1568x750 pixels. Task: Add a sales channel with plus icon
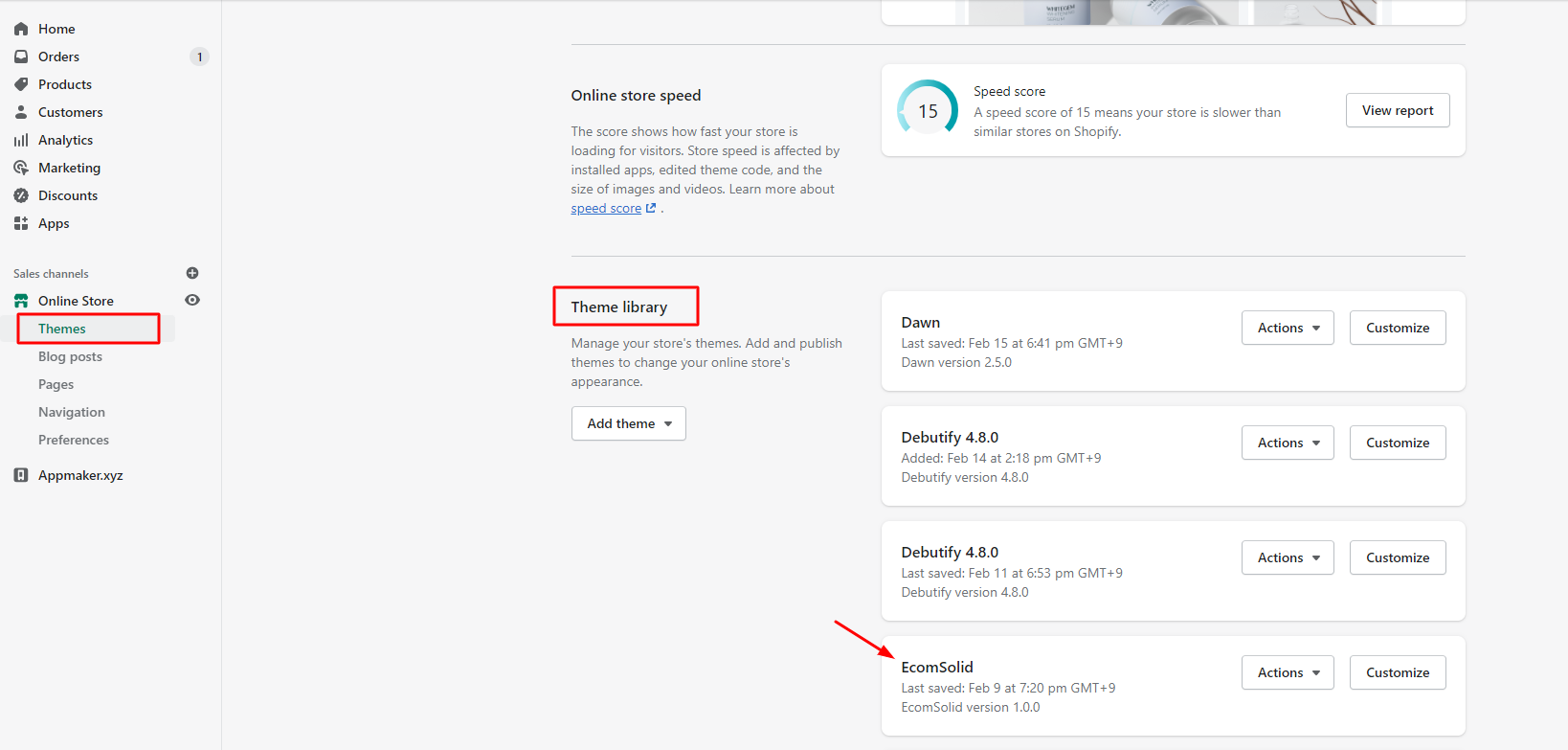tap(192, 273)
